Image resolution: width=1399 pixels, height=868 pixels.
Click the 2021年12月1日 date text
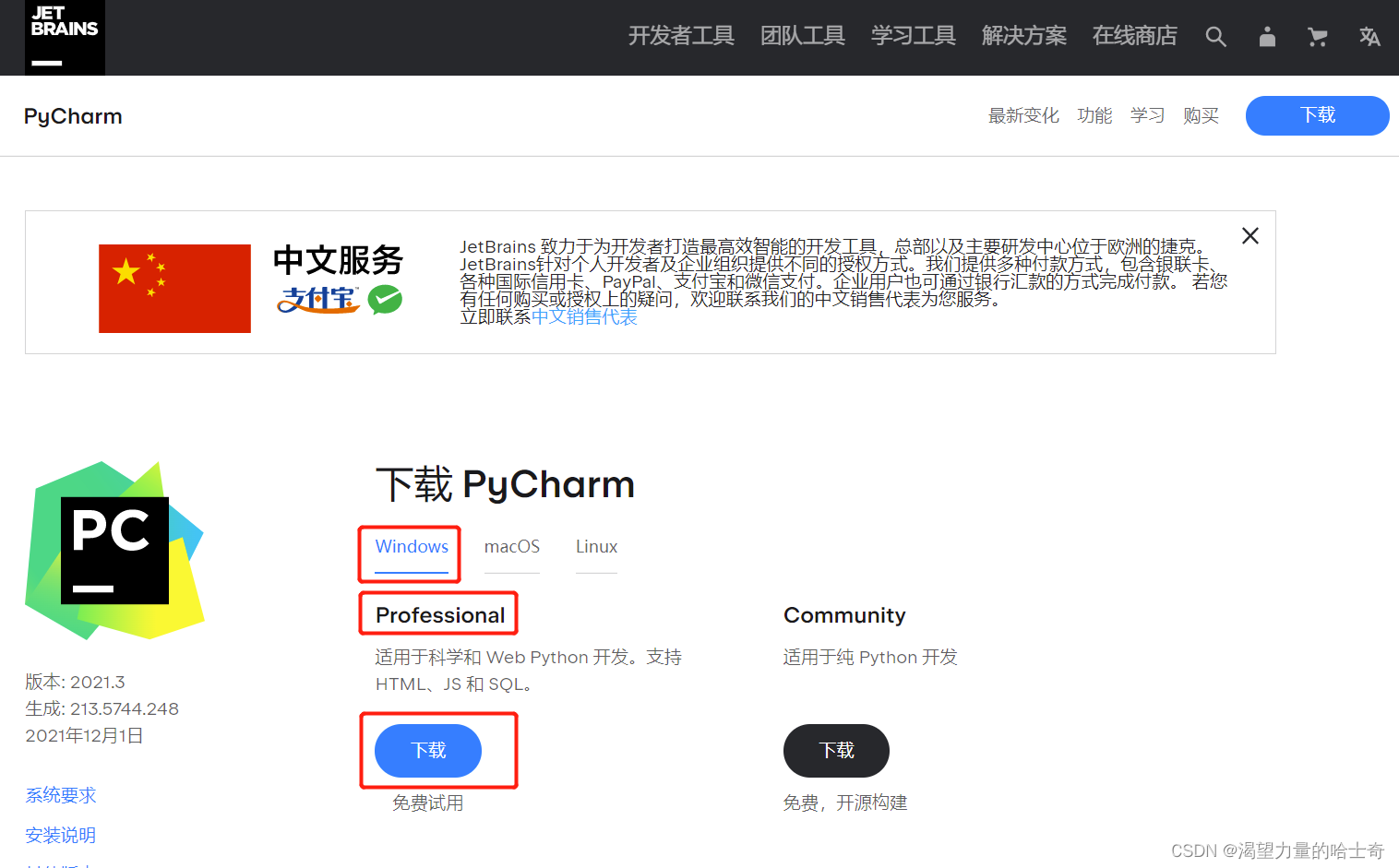tap(84, 736)
